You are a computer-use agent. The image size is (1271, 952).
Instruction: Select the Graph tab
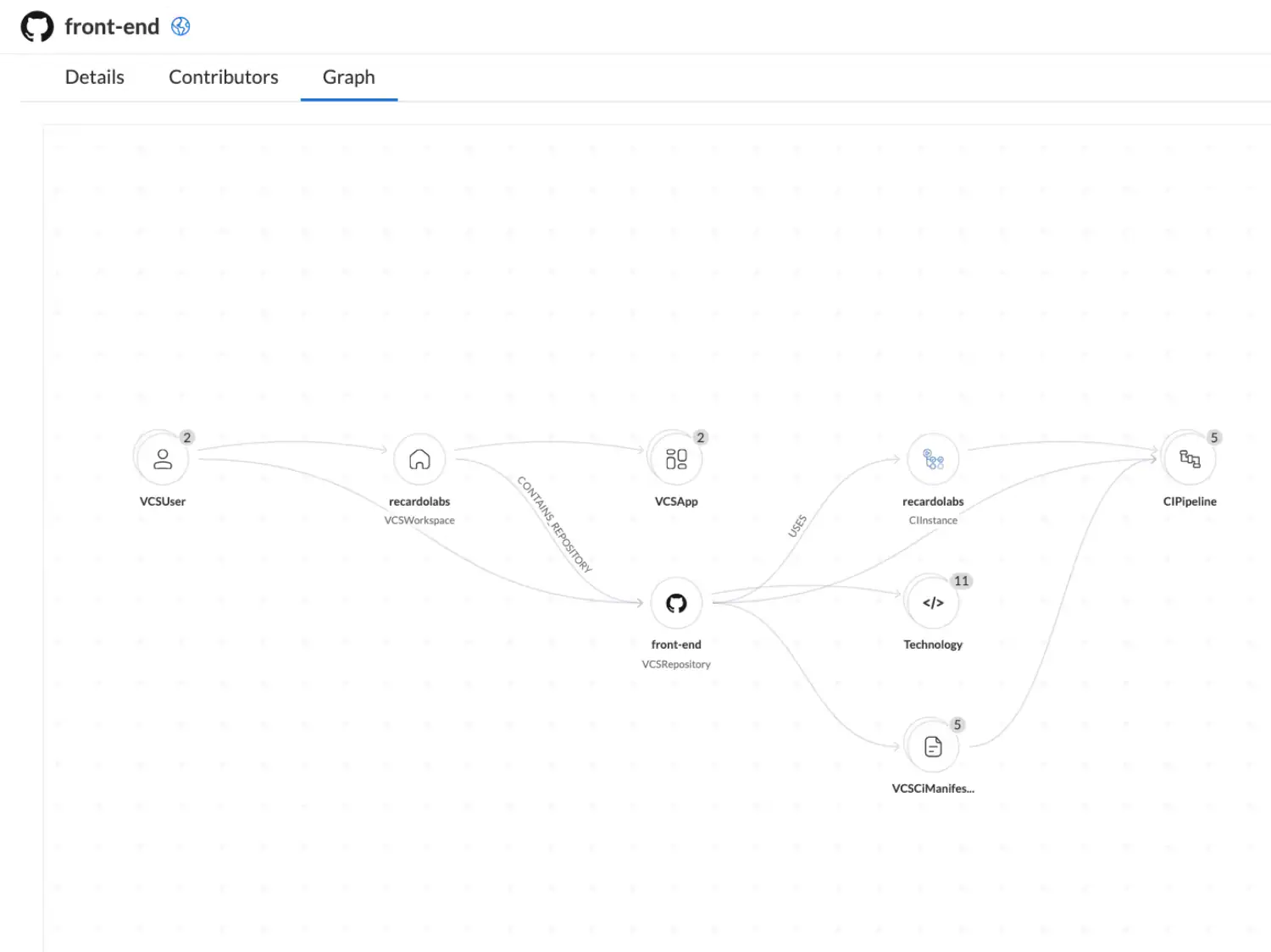(349, 77)
